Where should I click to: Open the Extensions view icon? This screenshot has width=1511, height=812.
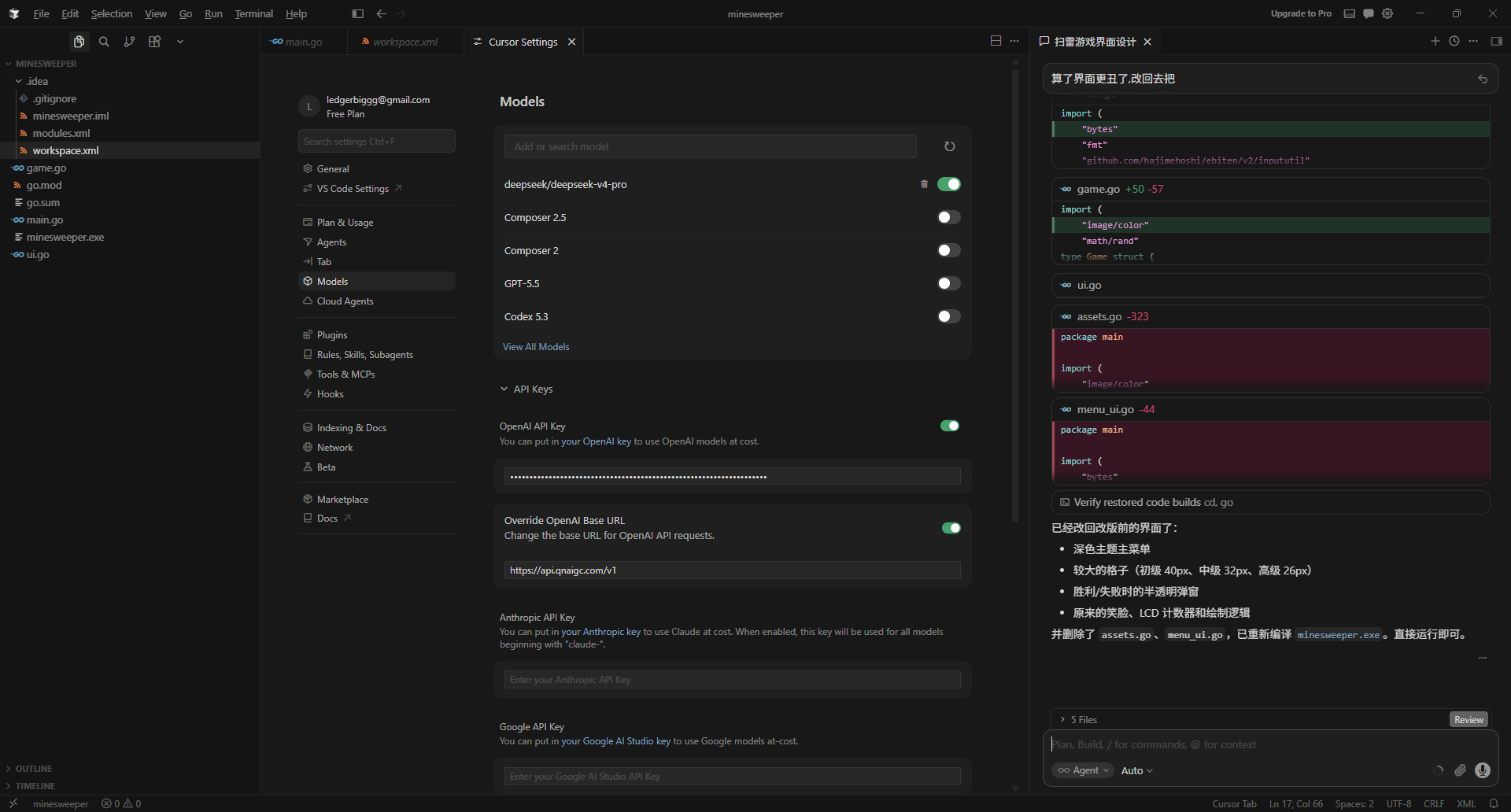point(154,42)
